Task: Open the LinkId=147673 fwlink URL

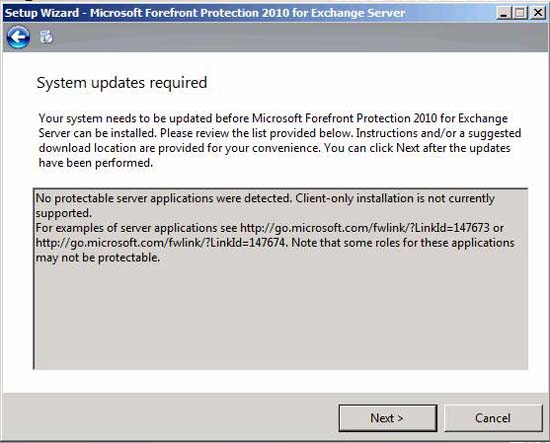Action: click(x=365, y=228)
